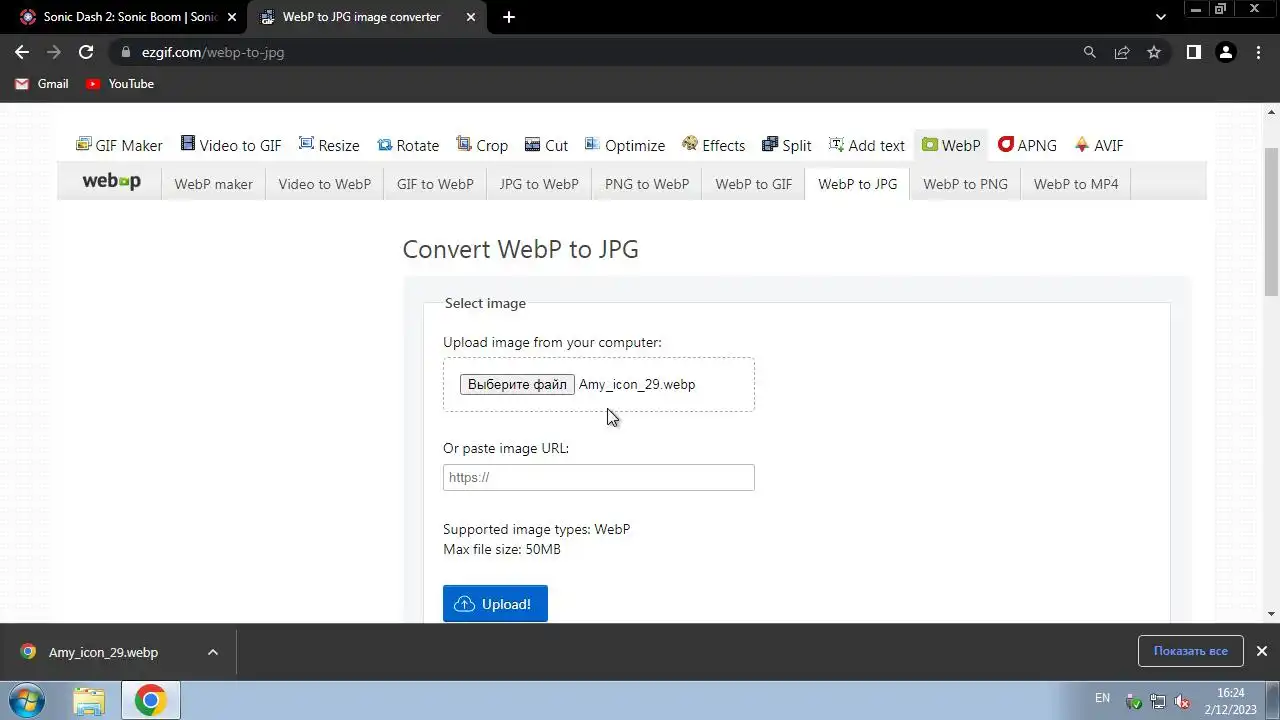Open the Split tool

(x=787, y=145)
